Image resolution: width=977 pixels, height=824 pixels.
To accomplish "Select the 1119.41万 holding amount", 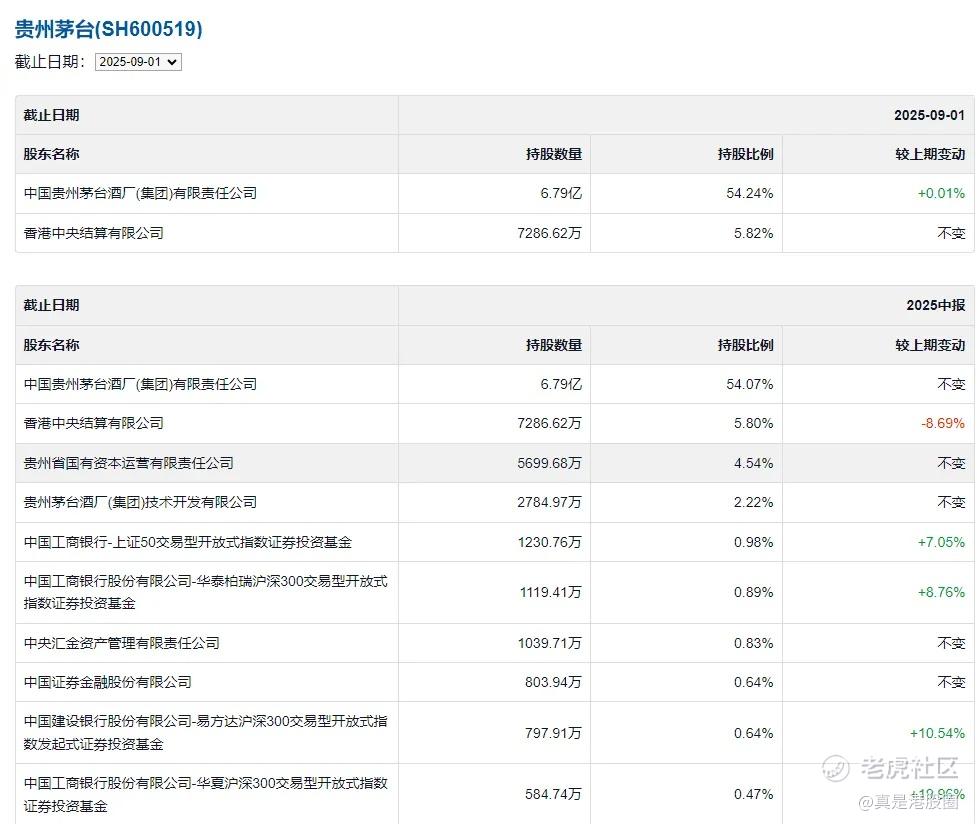I will (550, 592).
